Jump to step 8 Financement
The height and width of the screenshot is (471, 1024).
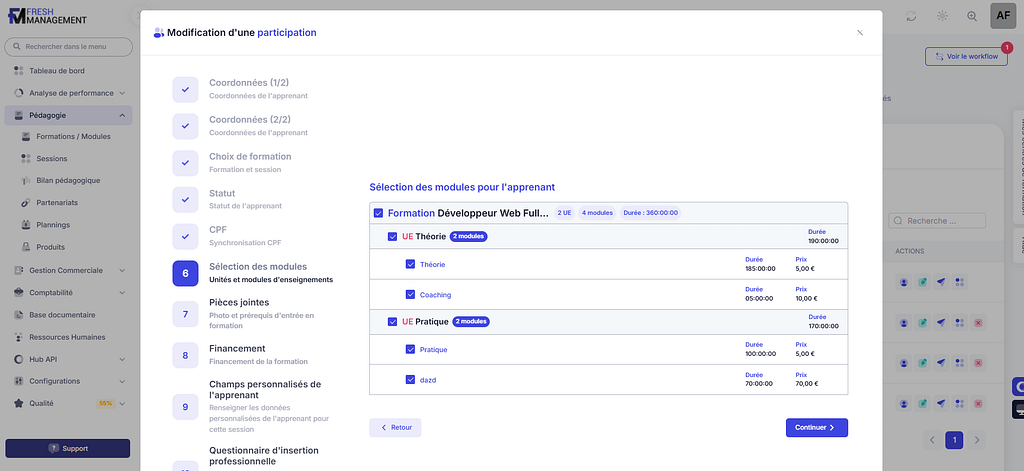click(185, 355)
